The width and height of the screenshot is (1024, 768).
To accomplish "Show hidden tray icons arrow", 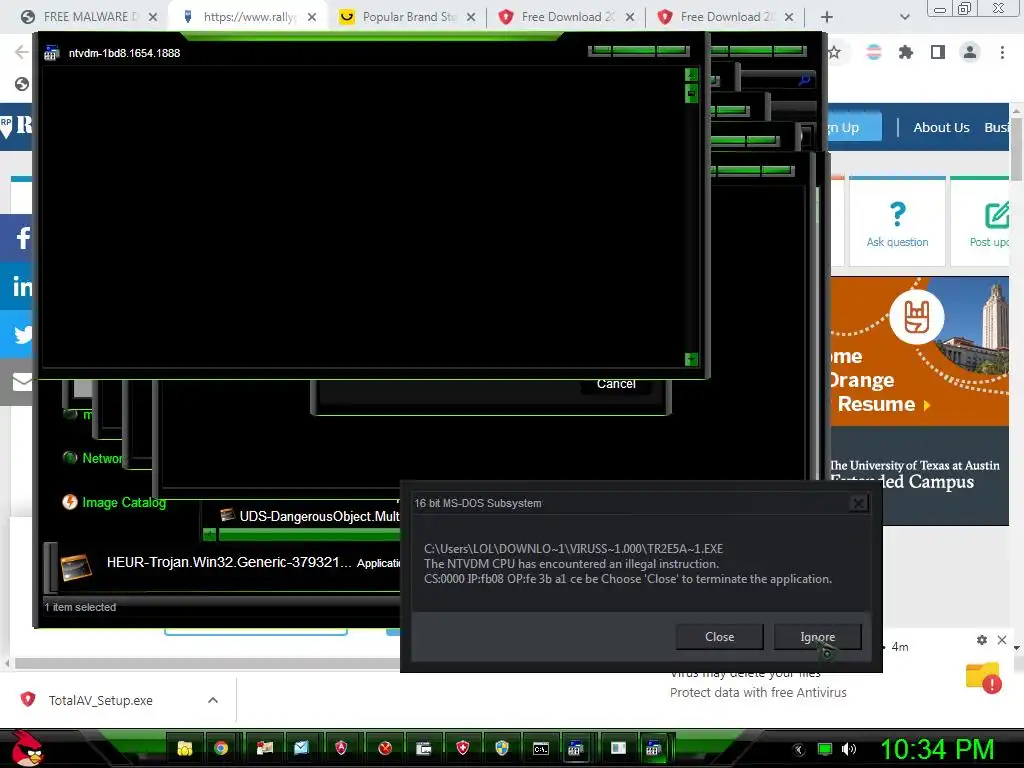I will coord(799,749).
